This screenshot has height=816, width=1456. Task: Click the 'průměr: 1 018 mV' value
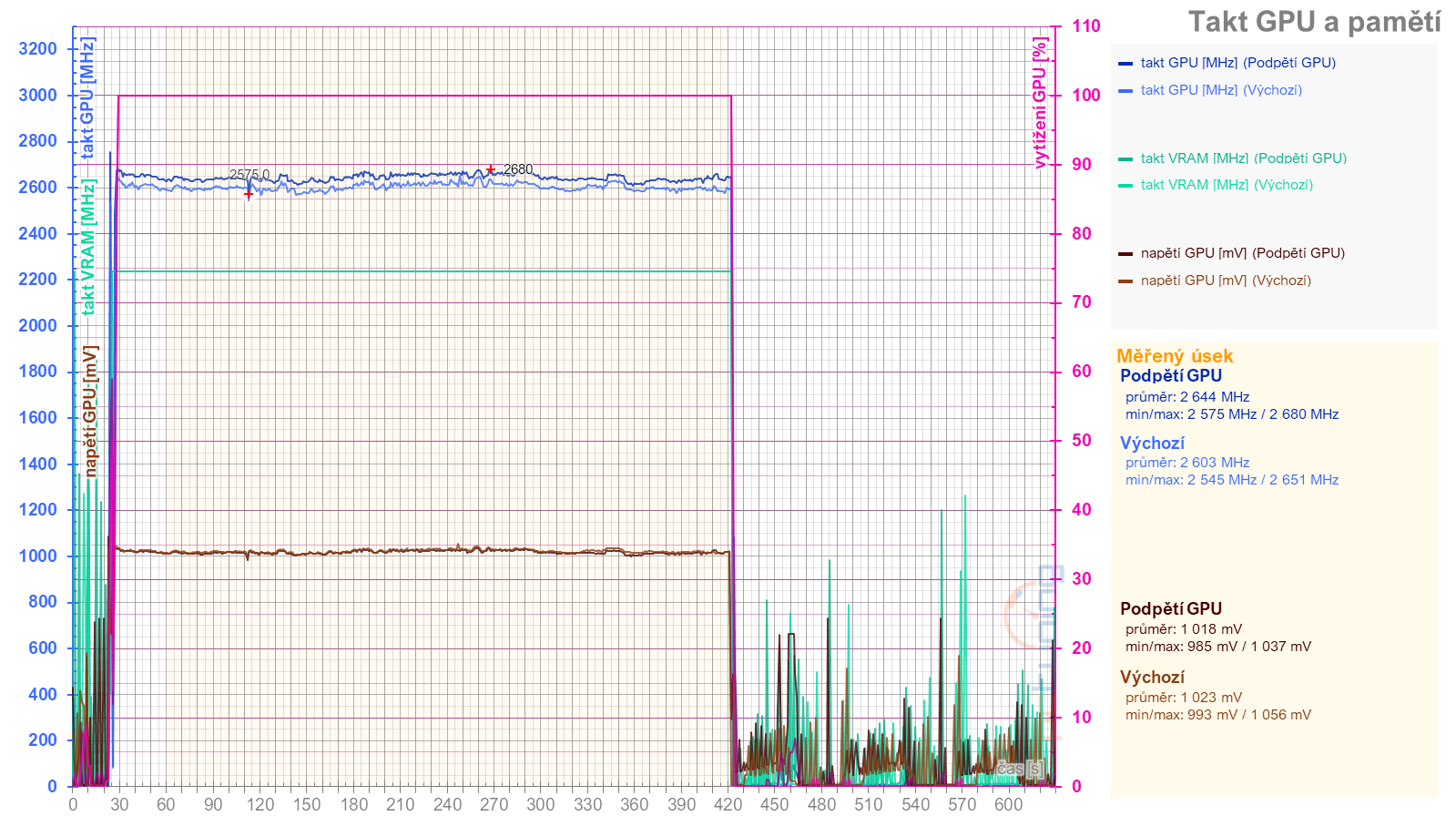1184,629
